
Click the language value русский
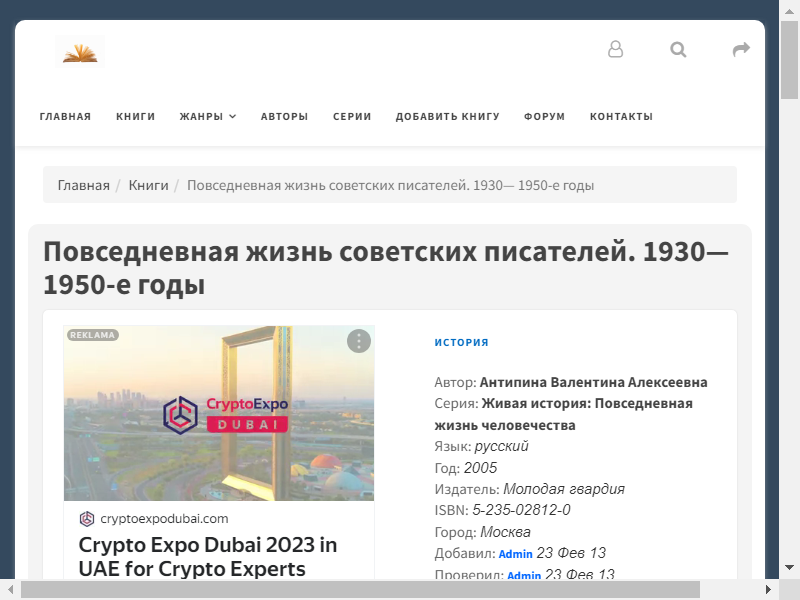(502, 446)
